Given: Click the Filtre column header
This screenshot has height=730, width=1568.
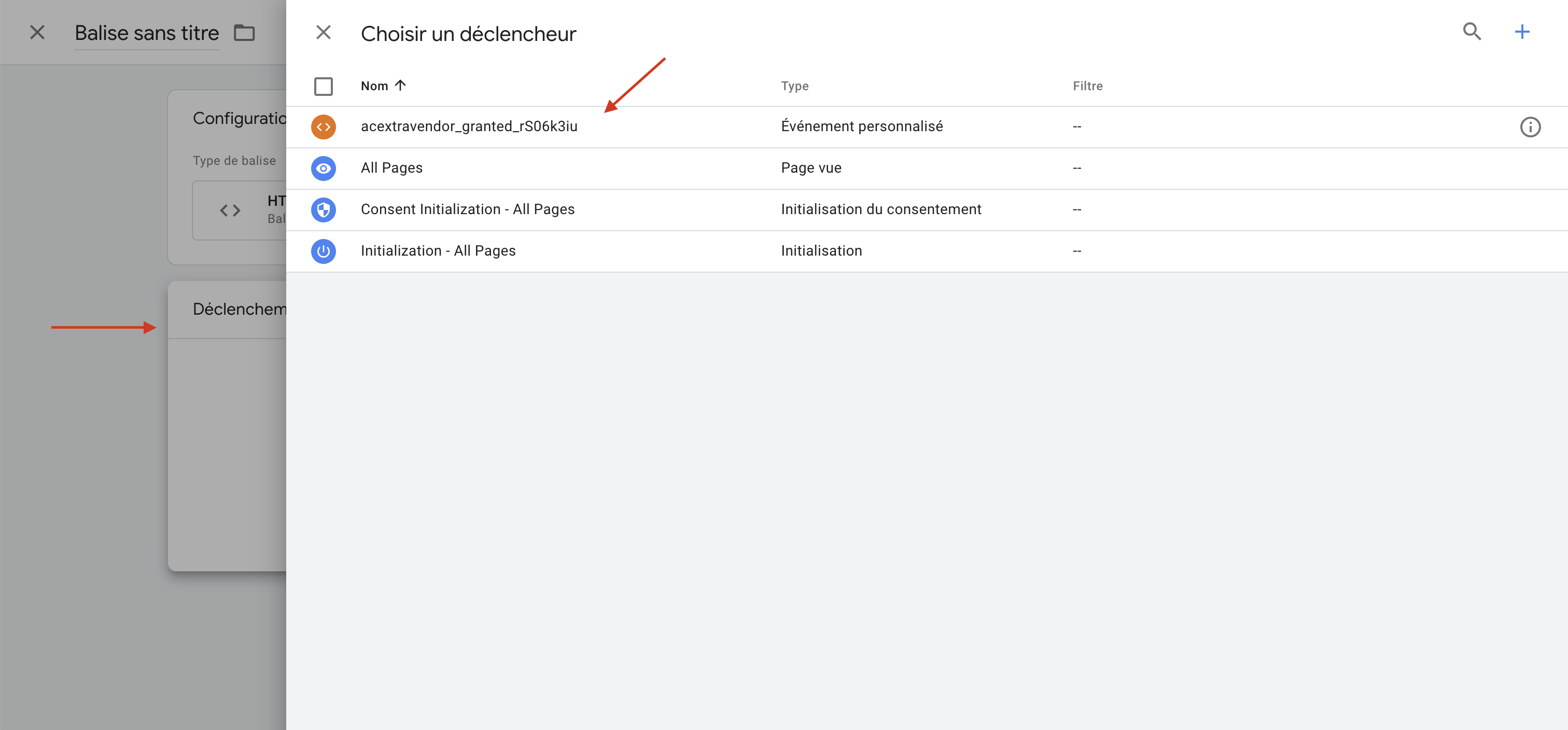Looking at the screenshot, I should click(x=1088, y=86).
